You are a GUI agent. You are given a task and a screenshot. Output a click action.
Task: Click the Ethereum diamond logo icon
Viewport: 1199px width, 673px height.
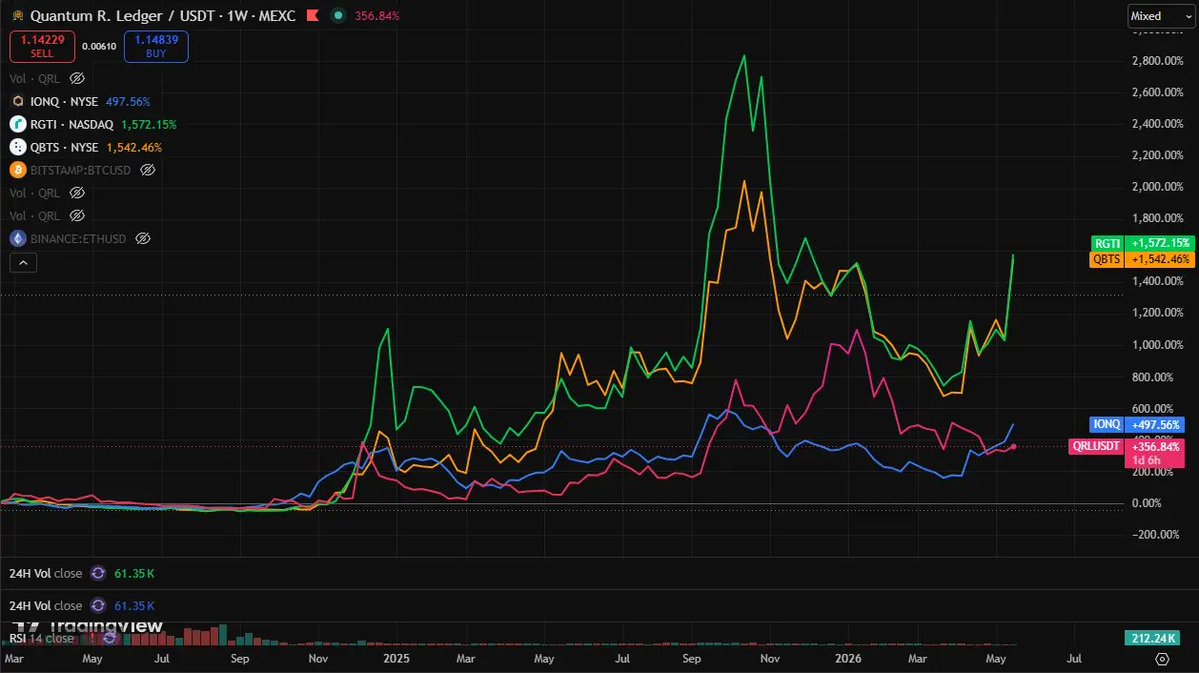coord(18,239)
